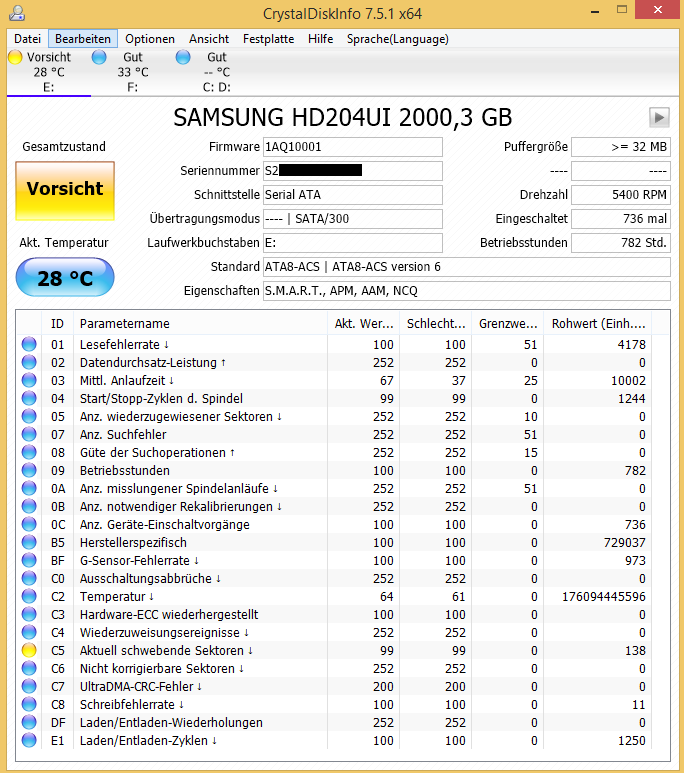684x773 pixels.
Task: Click status icon for Hardware-ECC wiederhergestellt
Action: 29,614
